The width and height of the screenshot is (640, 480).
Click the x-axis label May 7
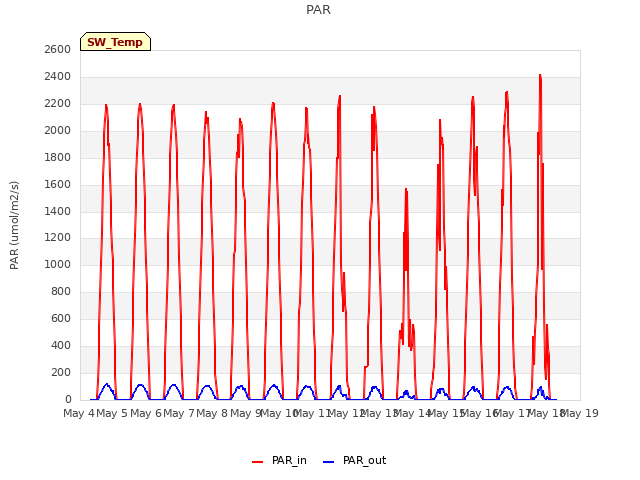point(179,413)
